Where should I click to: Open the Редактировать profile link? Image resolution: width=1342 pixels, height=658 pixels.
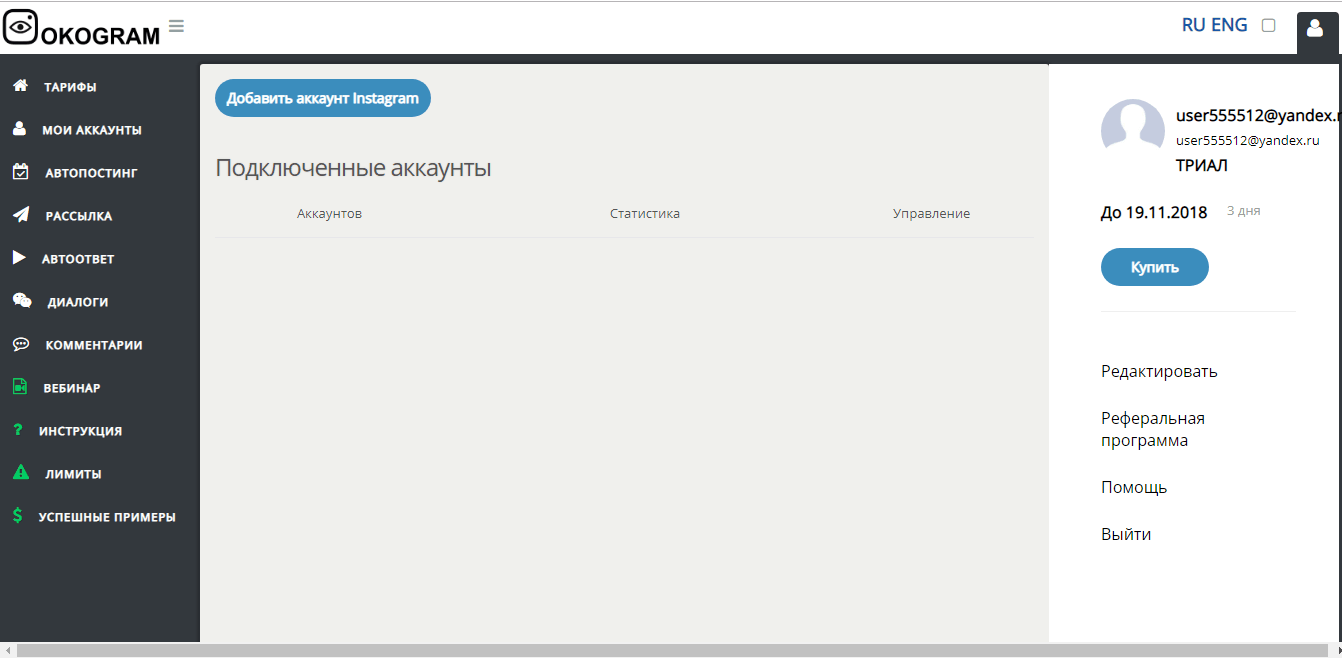1159,371
